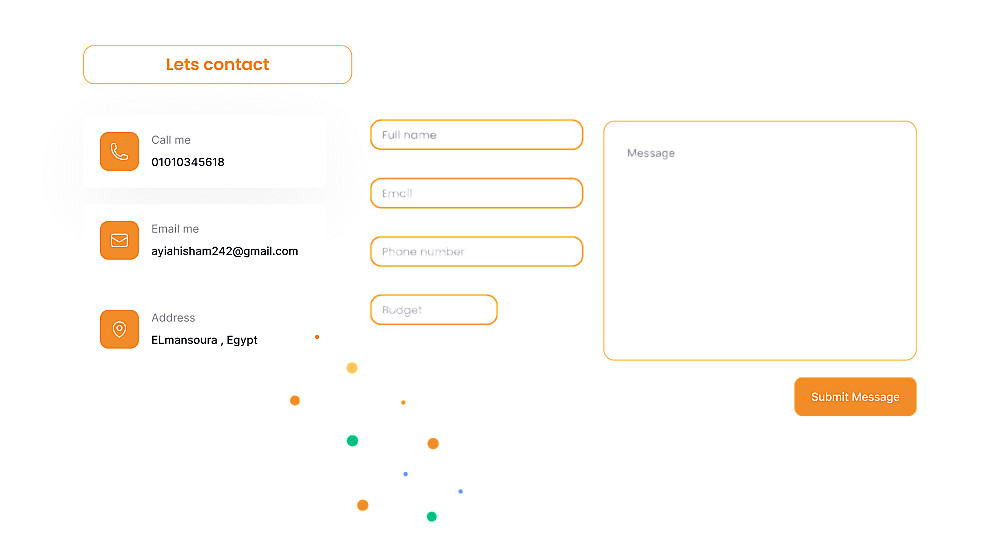
Task: Focus the Message text area
Action: [x=760, y=240]
